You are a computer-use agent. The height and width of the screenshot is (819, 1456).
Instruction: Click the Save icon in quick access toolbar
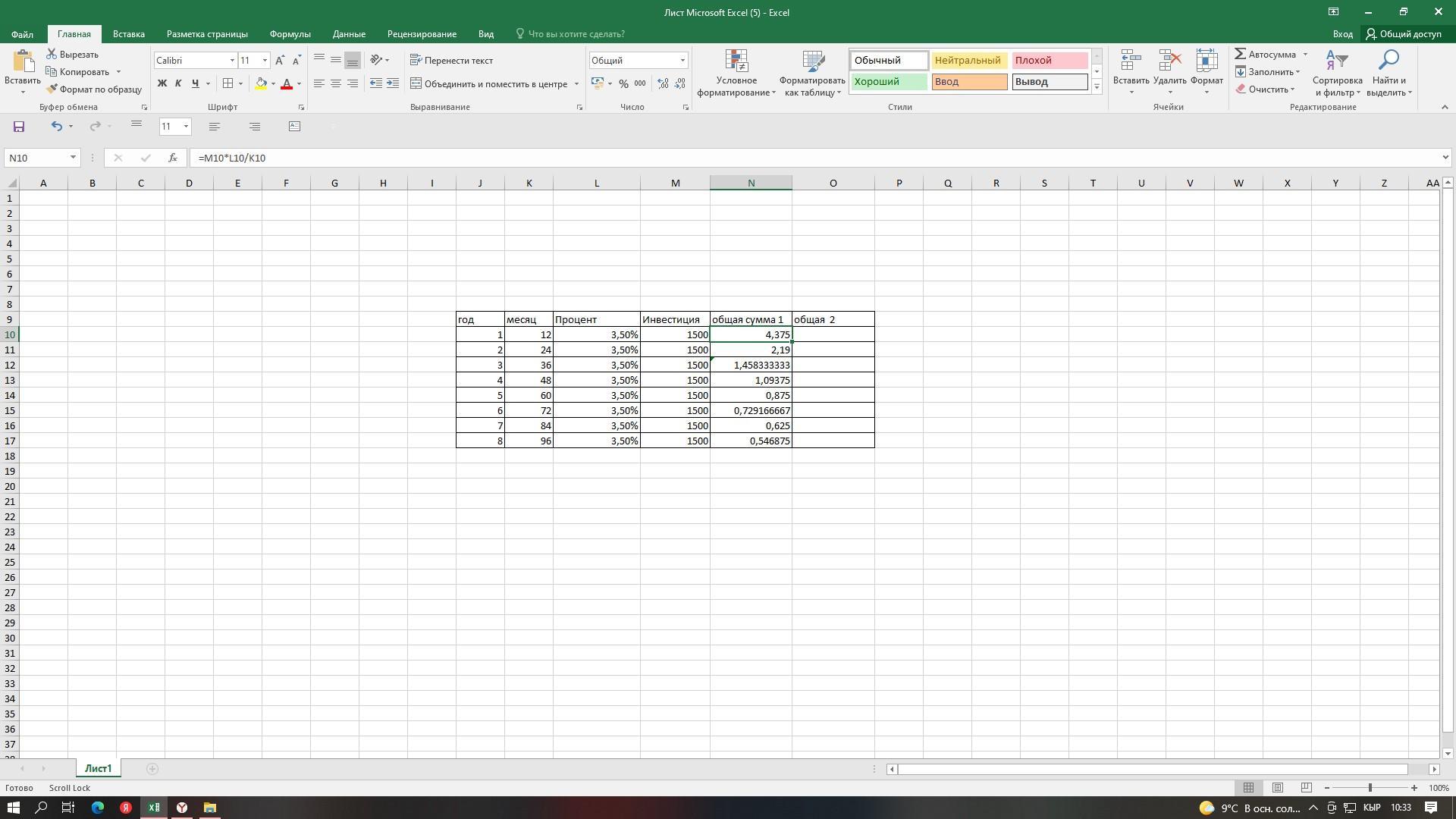pyautogui.click(x=19, y=127)
